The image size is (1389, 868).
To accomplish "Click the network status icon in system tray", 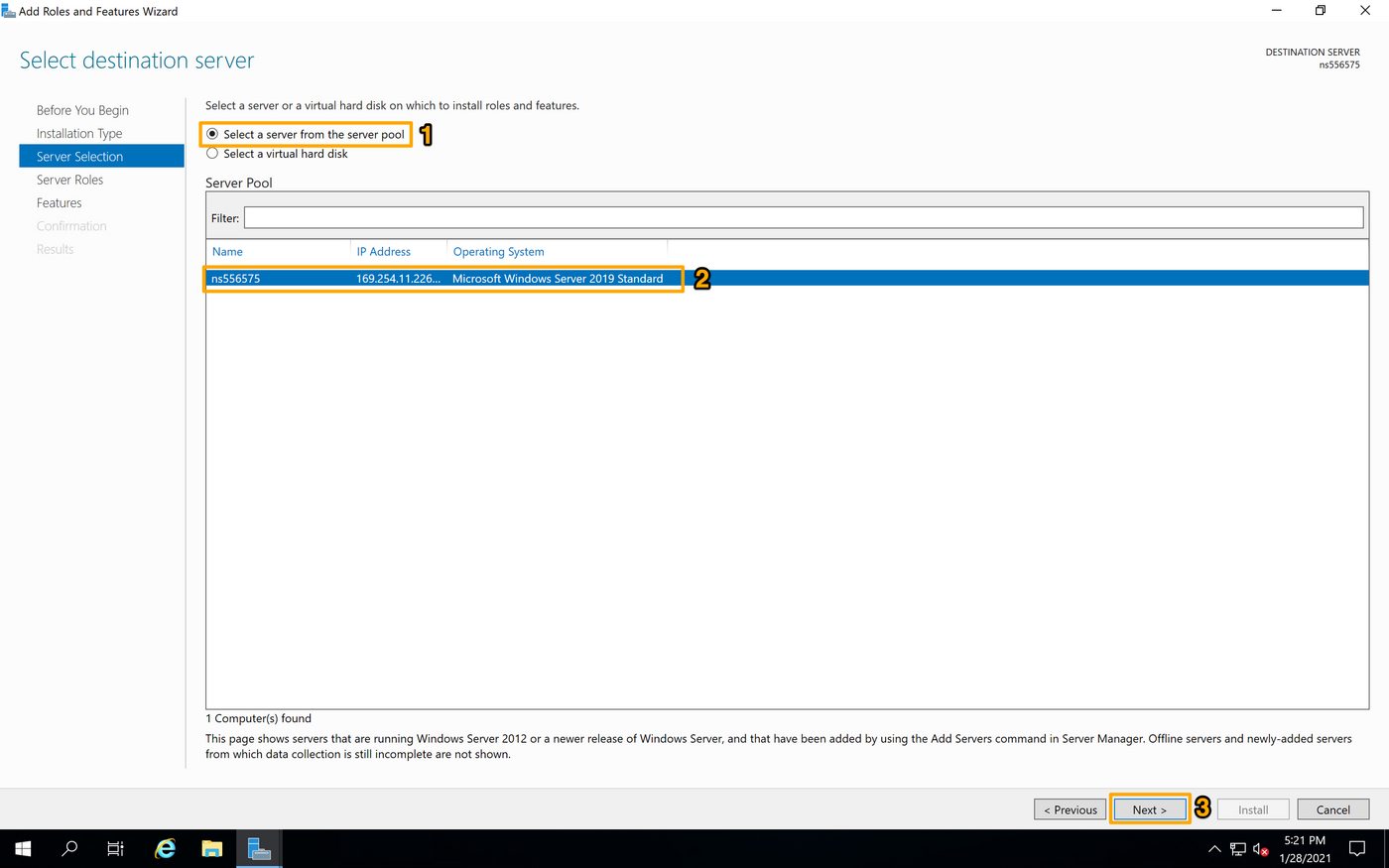I will [x=1237, y=848].
